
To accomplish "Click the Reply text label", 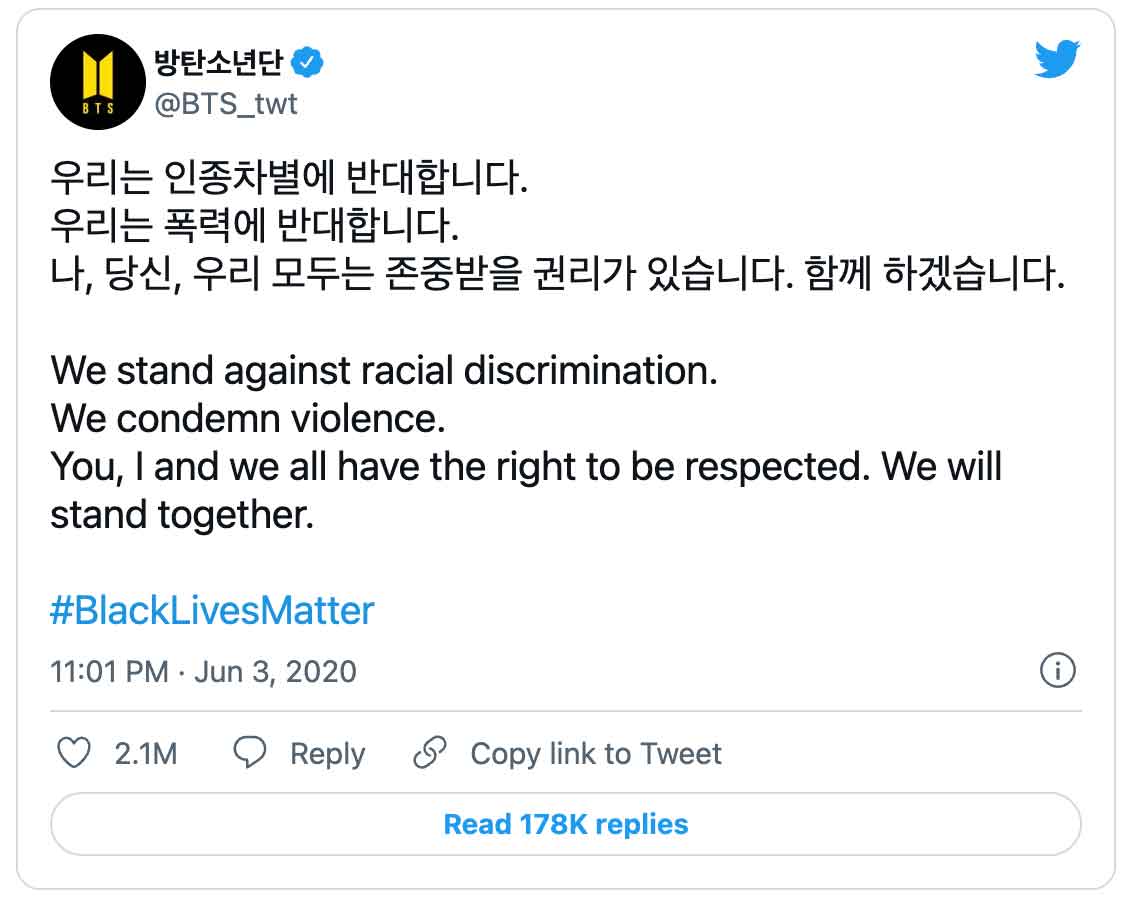I will coord(327,753).
